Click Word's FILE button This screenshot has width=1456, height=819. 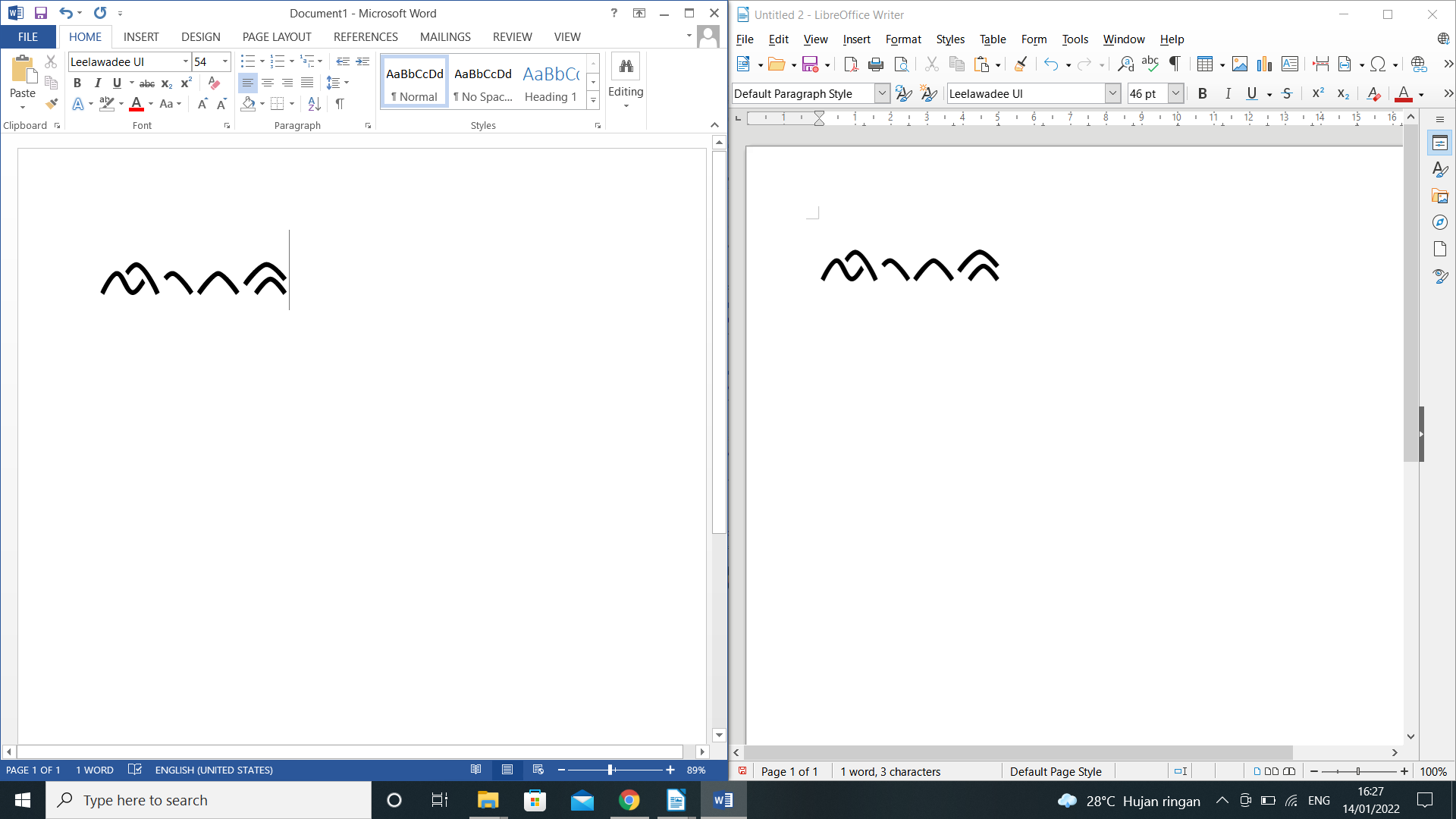28,36
